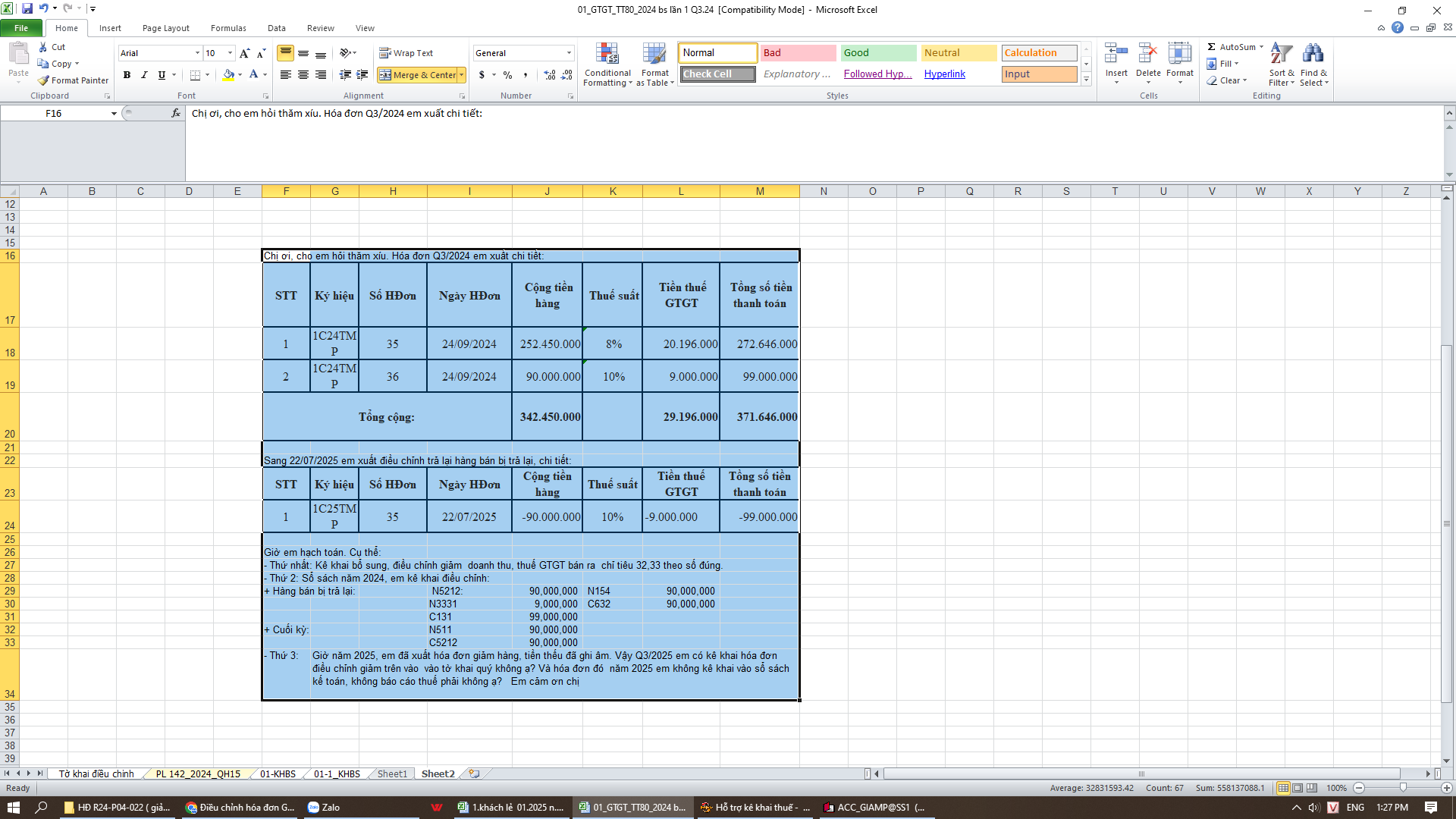
Task: Expand the font name dropdown showing Arial
Action: point(197,53)
